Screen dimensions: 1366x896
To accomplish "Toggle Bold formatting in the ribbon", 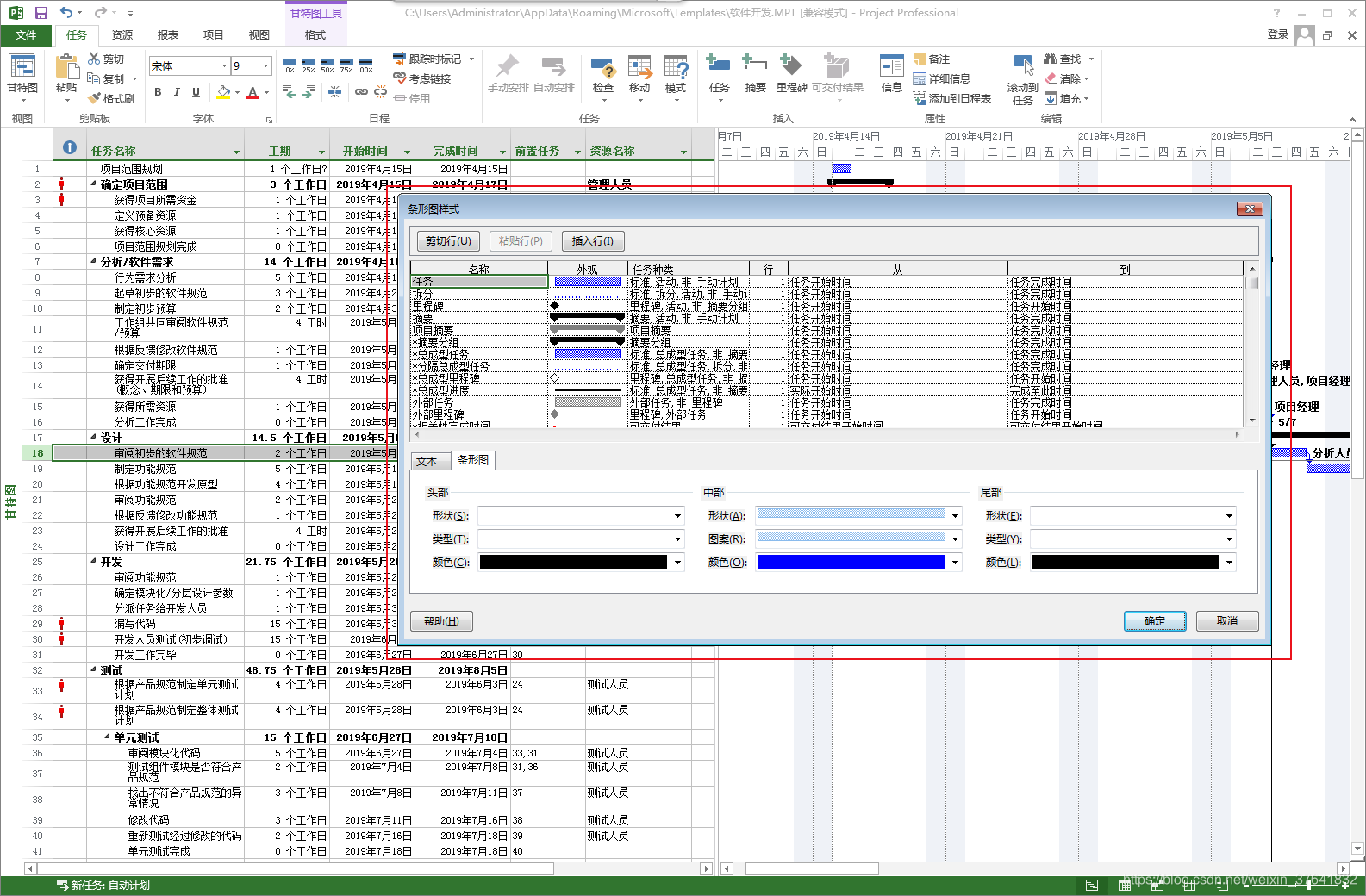I will [x=158, y=92].
